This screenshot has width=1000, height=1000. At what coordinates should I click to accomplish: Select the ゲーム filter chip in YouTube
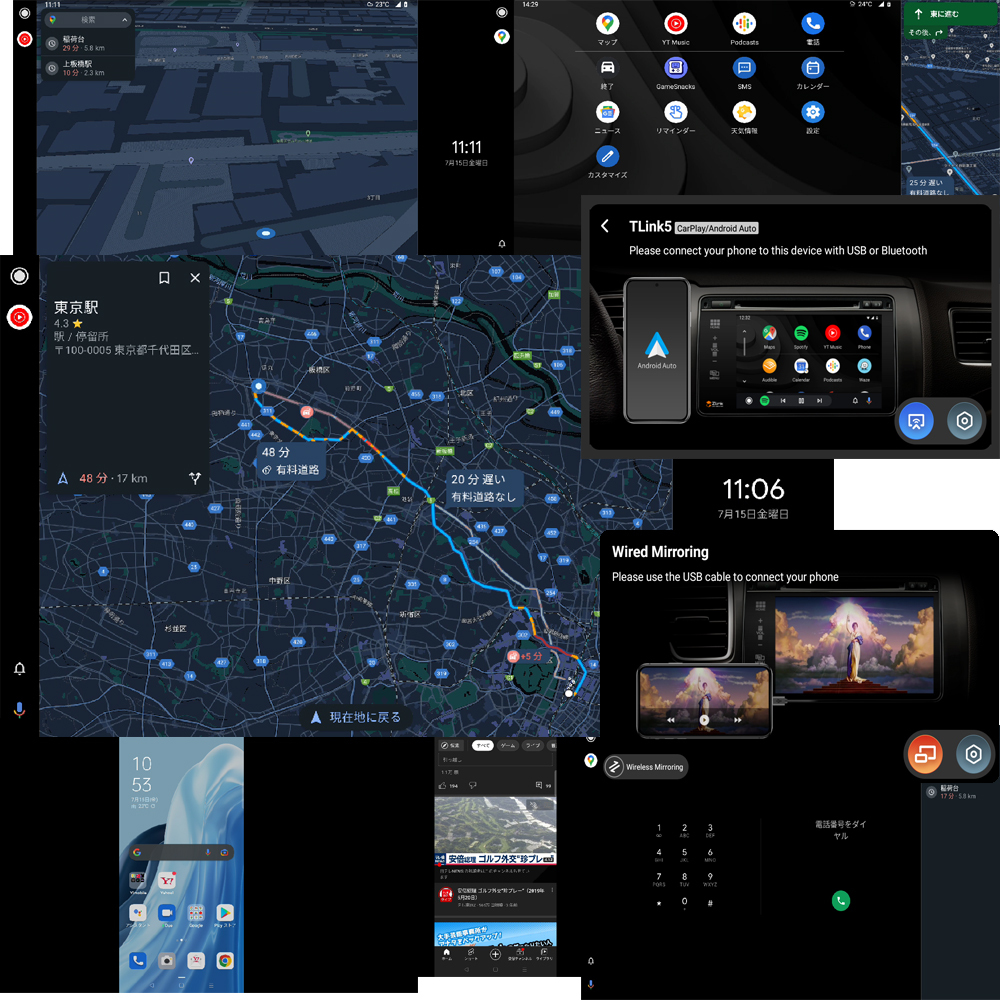508,745
